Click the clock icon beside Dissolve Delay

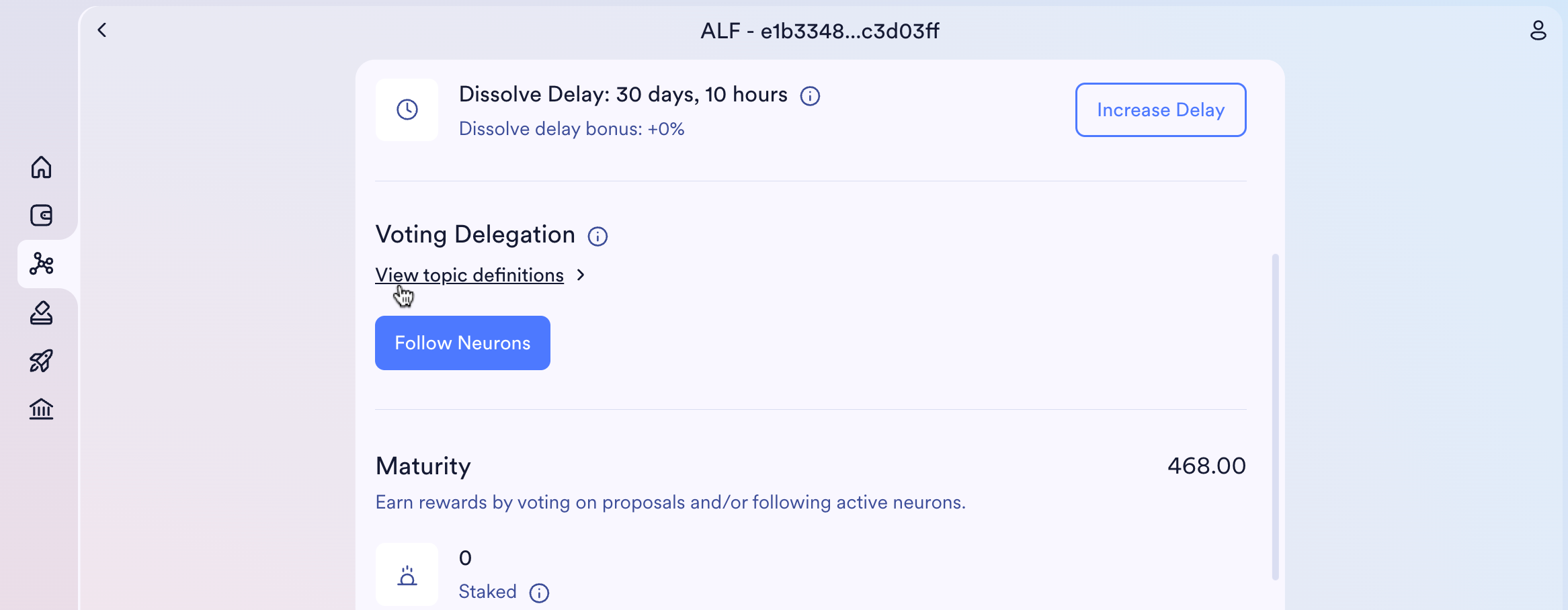point(407,110)
